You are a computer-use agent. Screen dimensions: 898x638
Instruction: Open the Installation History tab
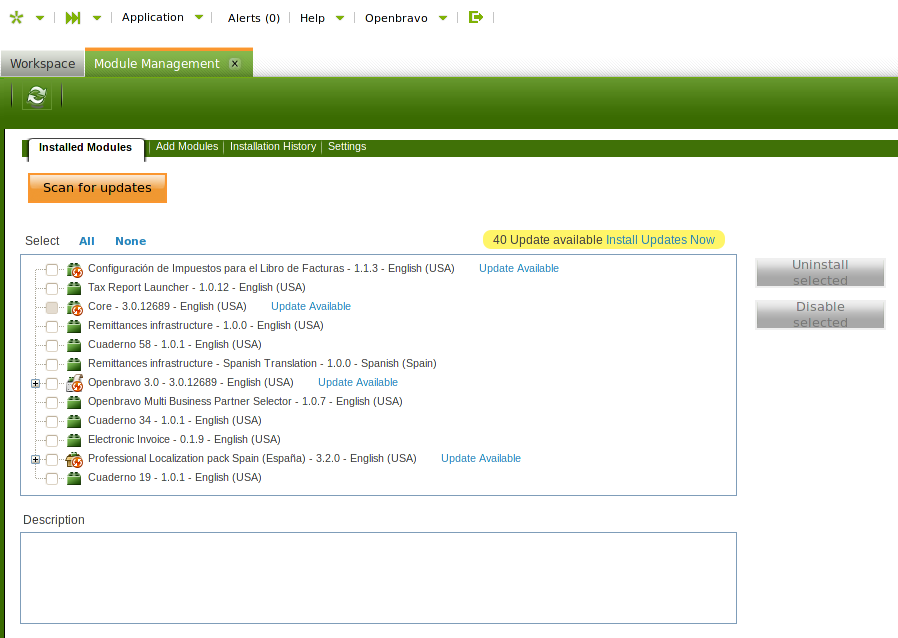pos(273,147)
